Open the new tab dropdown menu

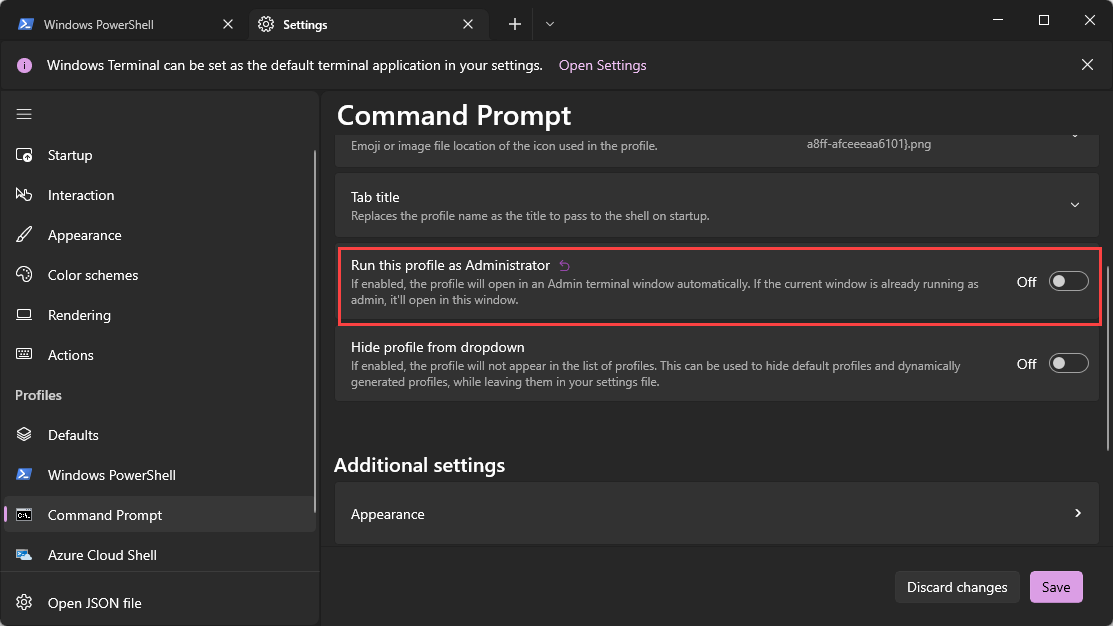point(549,23)
